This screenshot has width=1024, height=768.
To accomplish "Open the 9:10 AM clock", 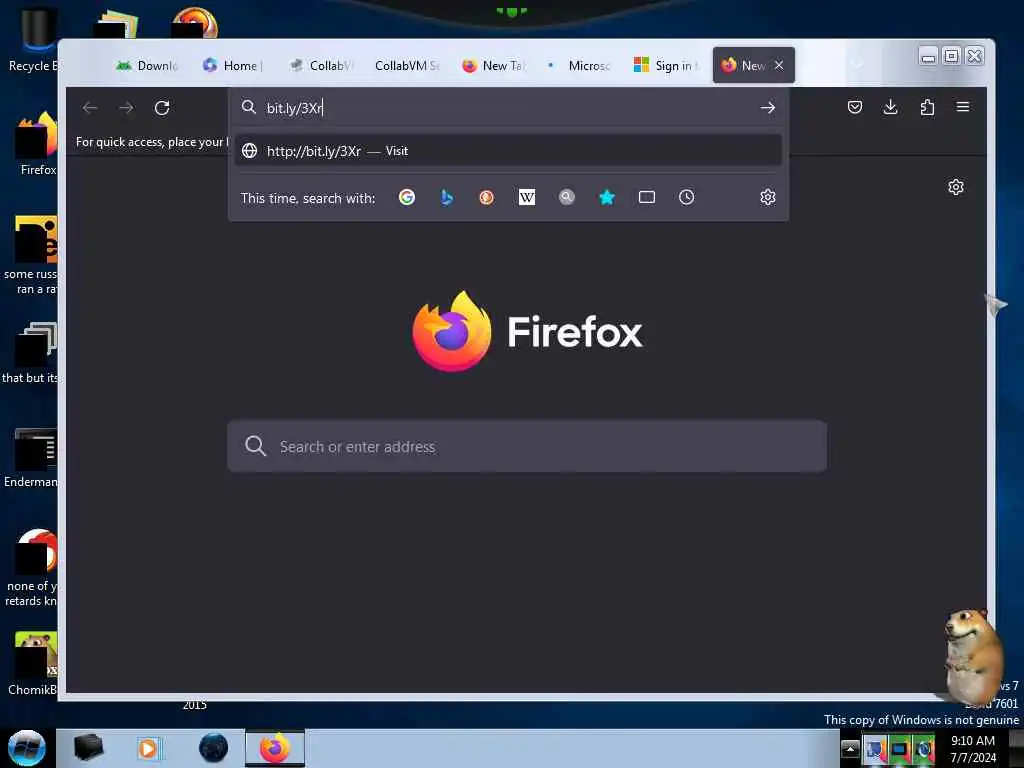I will tap(972, 748).
